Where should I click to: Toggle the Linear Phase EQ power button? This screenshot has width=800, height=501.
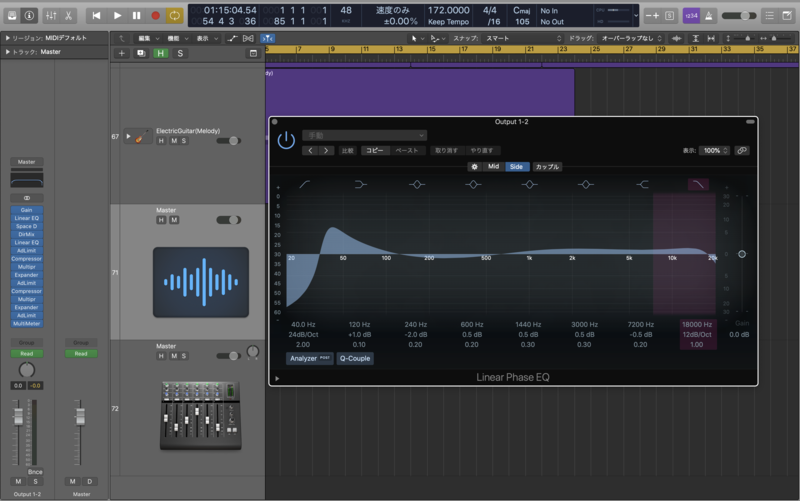click(286, 140)
